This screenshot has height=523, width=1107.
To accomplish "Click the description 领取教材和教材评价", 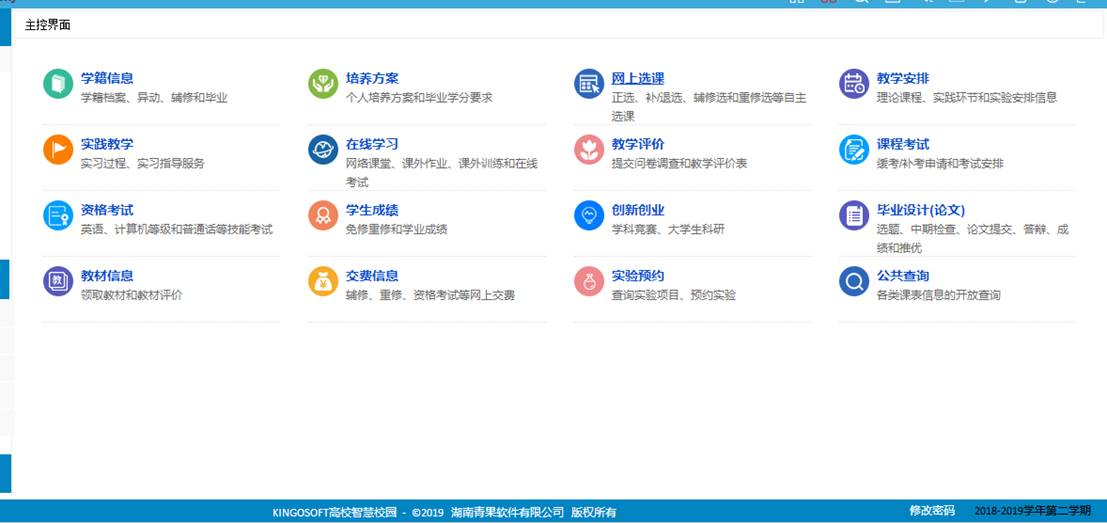I will coord(131,294).
